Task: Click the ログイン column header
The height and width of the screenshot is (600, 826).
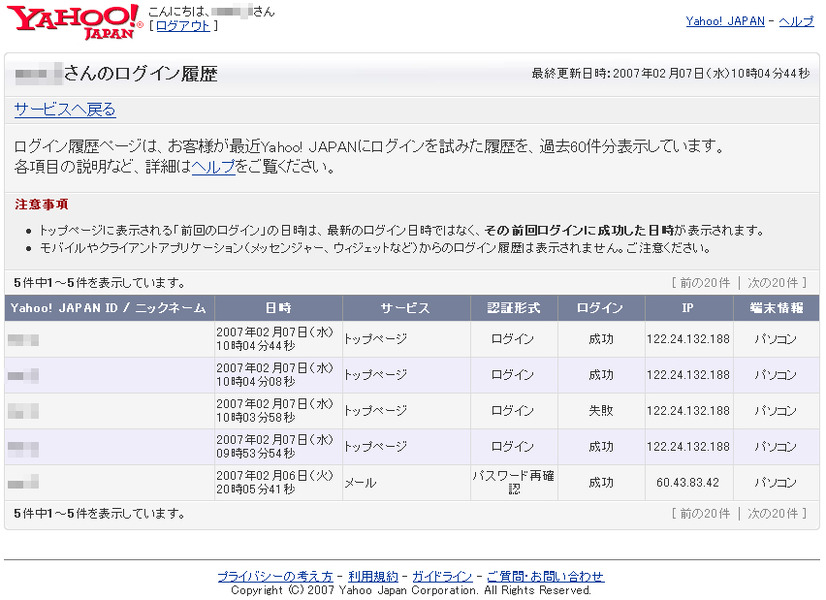Action: [601, 308]
